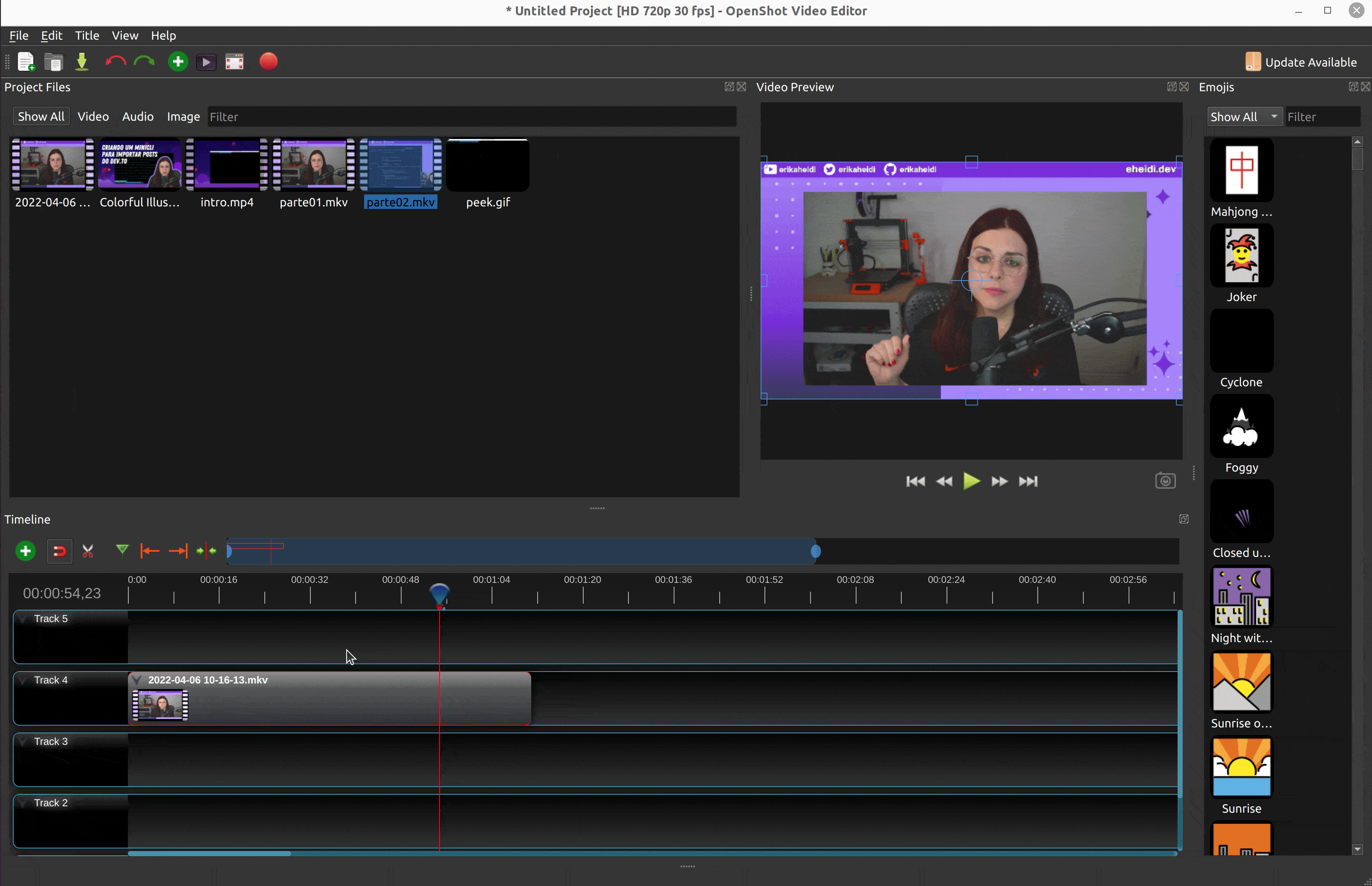Select the Razor scissors tool
The width and height of the screenshot is (1372, 886).
[88, 551]
